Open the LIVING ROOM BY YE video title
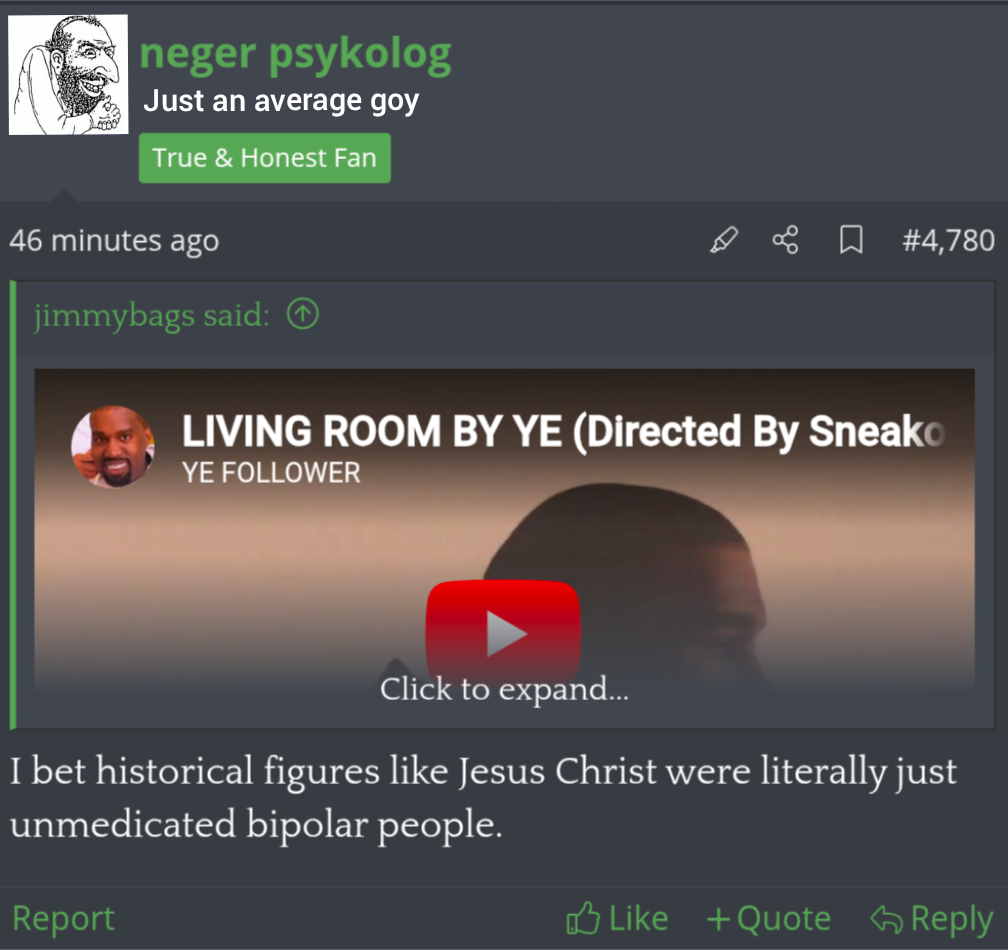The width and height of the screenshot is (1008, 950). point(564,431)
